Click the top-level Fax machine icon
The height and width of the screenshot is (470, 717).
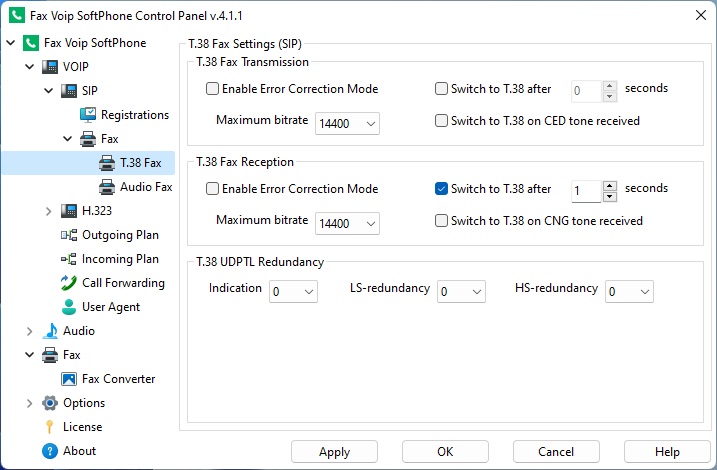[50, 355]
